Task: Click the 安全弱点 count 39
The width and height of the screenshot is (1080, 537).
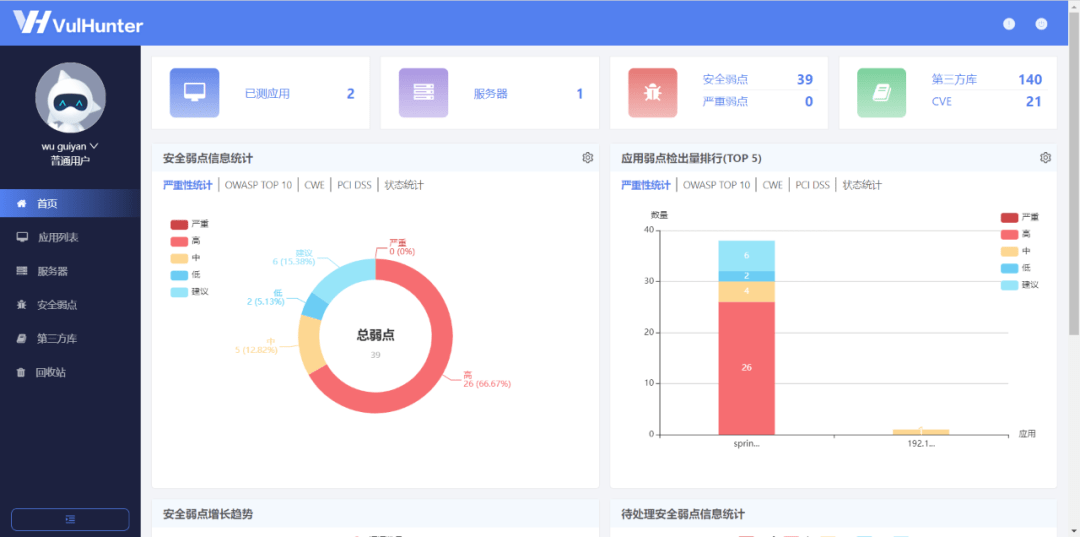Action: [x=805, y=80]
